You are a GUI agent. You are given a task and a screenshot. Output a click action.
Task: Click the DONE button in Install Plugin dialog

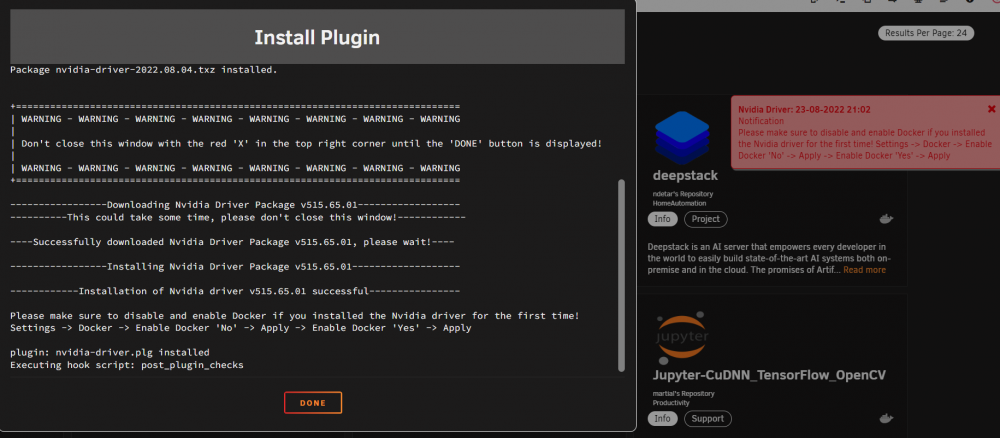tap(312, 403)
